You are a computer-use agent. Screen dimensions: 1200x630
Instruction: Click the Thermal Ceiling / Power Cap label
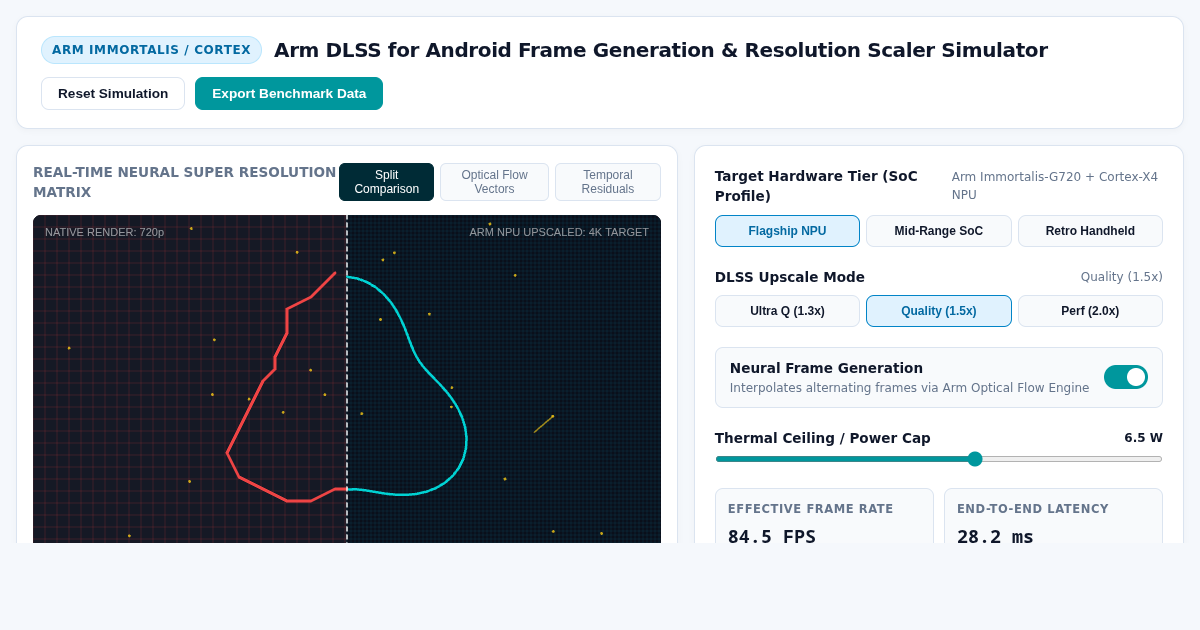tap(822, 438)
